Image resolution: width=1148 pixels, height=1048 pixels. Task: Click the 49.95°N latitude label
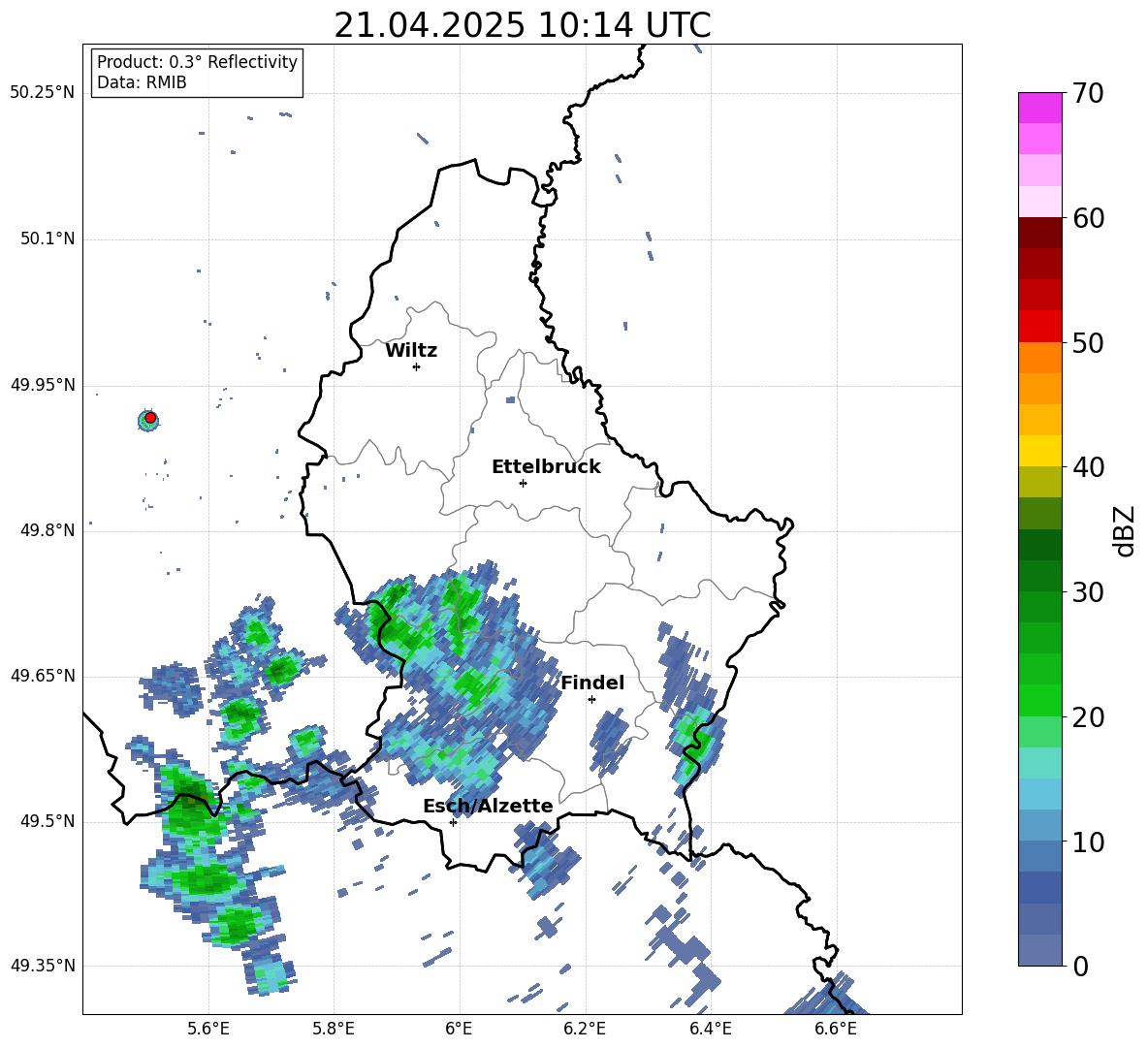[x=43, y=385]
